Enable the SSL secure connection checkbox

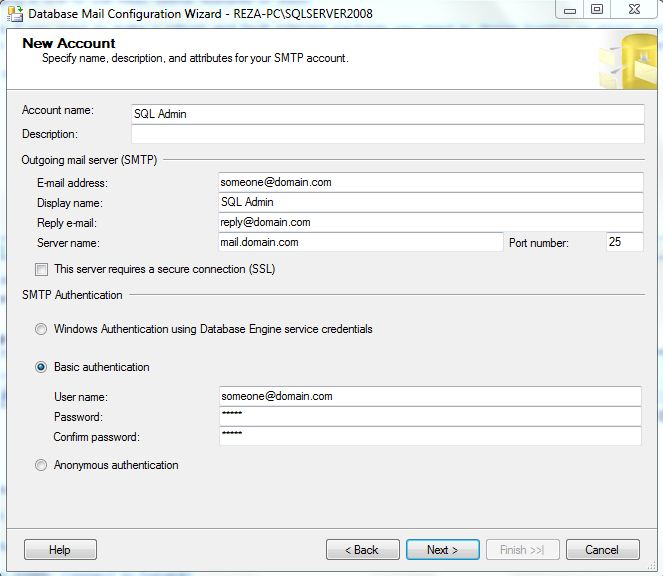point(41,269)
